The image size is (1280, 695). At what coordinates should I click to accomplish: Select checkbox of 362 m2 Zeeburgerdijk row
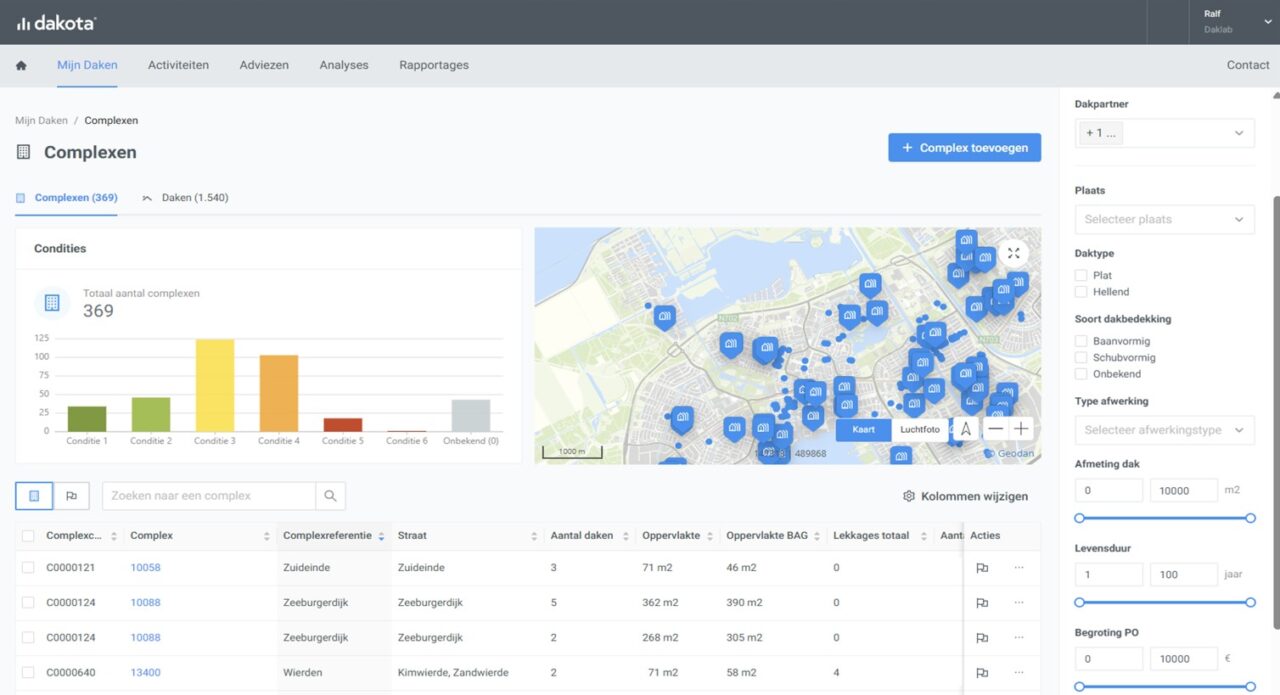(x=28, y=603)
